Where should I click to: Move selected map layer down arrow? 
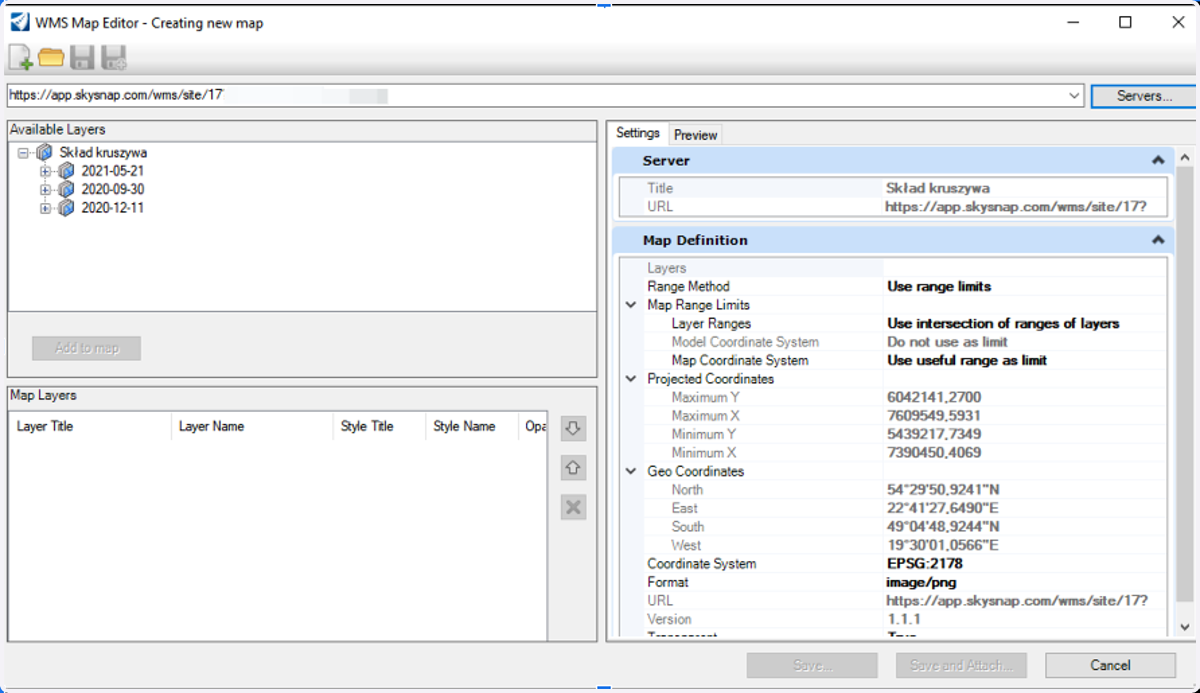(573, 429)
